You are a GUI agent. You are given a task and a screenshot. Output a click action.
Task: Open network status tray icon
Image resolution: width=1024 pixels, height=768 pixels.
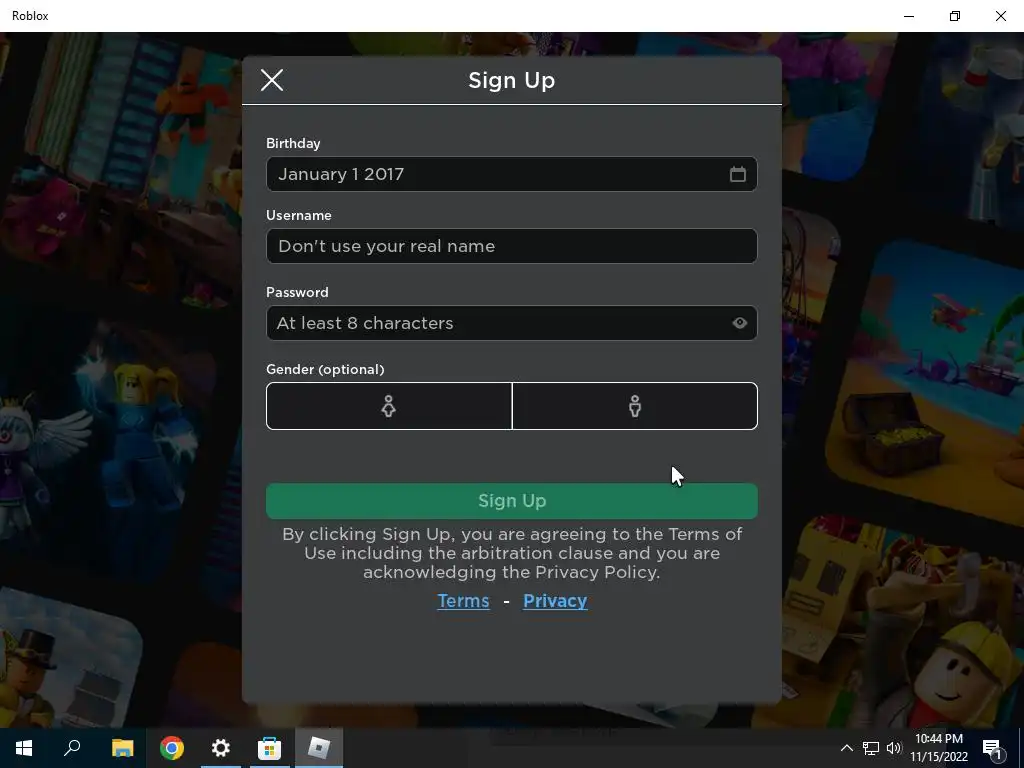[x=871, y=748]
